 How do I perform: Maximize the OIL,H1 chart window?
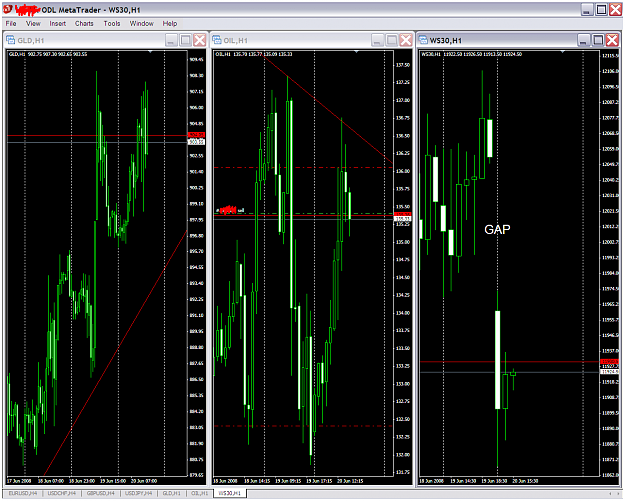[392, 40]
